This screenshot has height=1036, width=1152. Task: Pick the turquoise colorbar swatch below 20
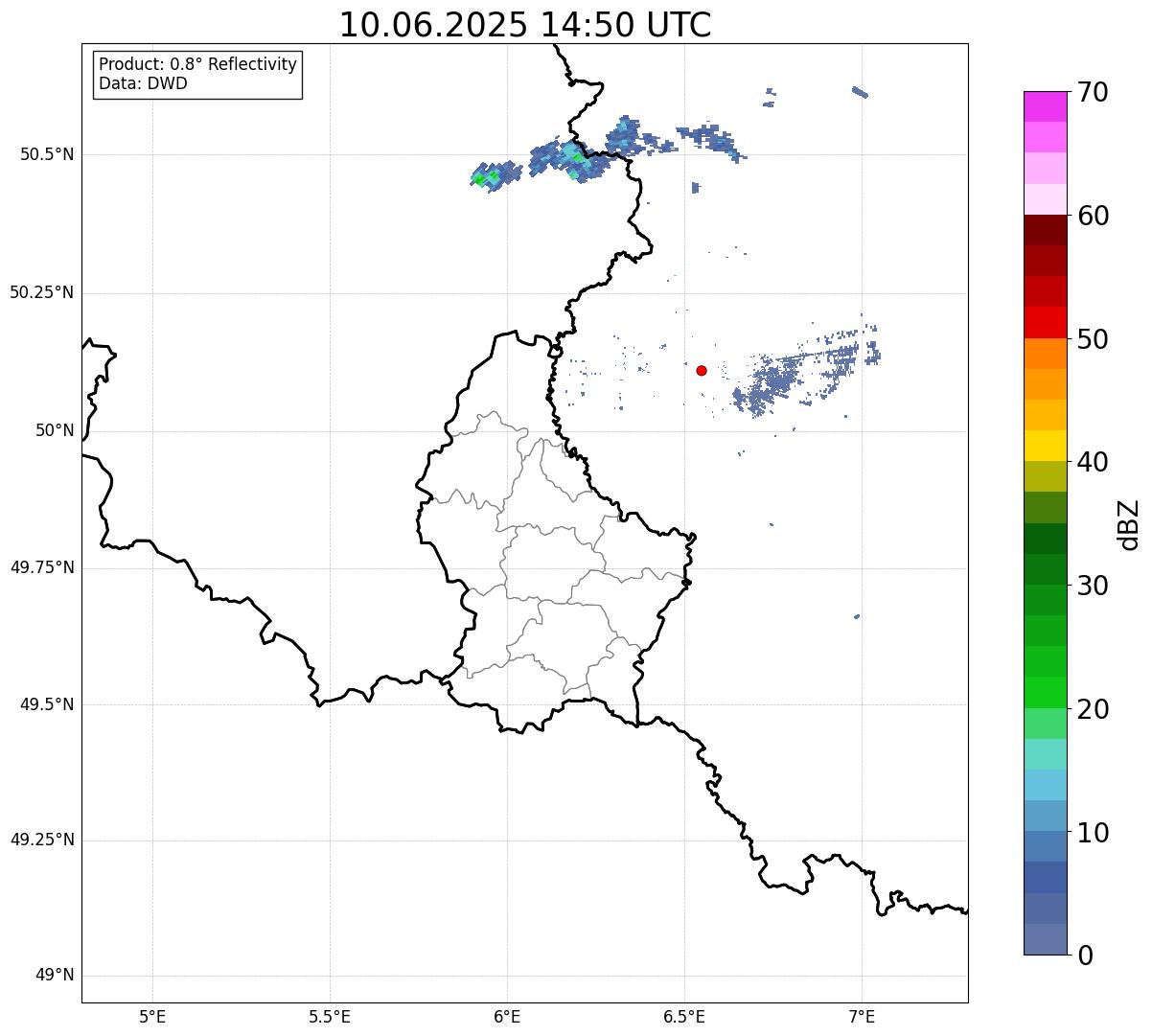(1046, 755)
